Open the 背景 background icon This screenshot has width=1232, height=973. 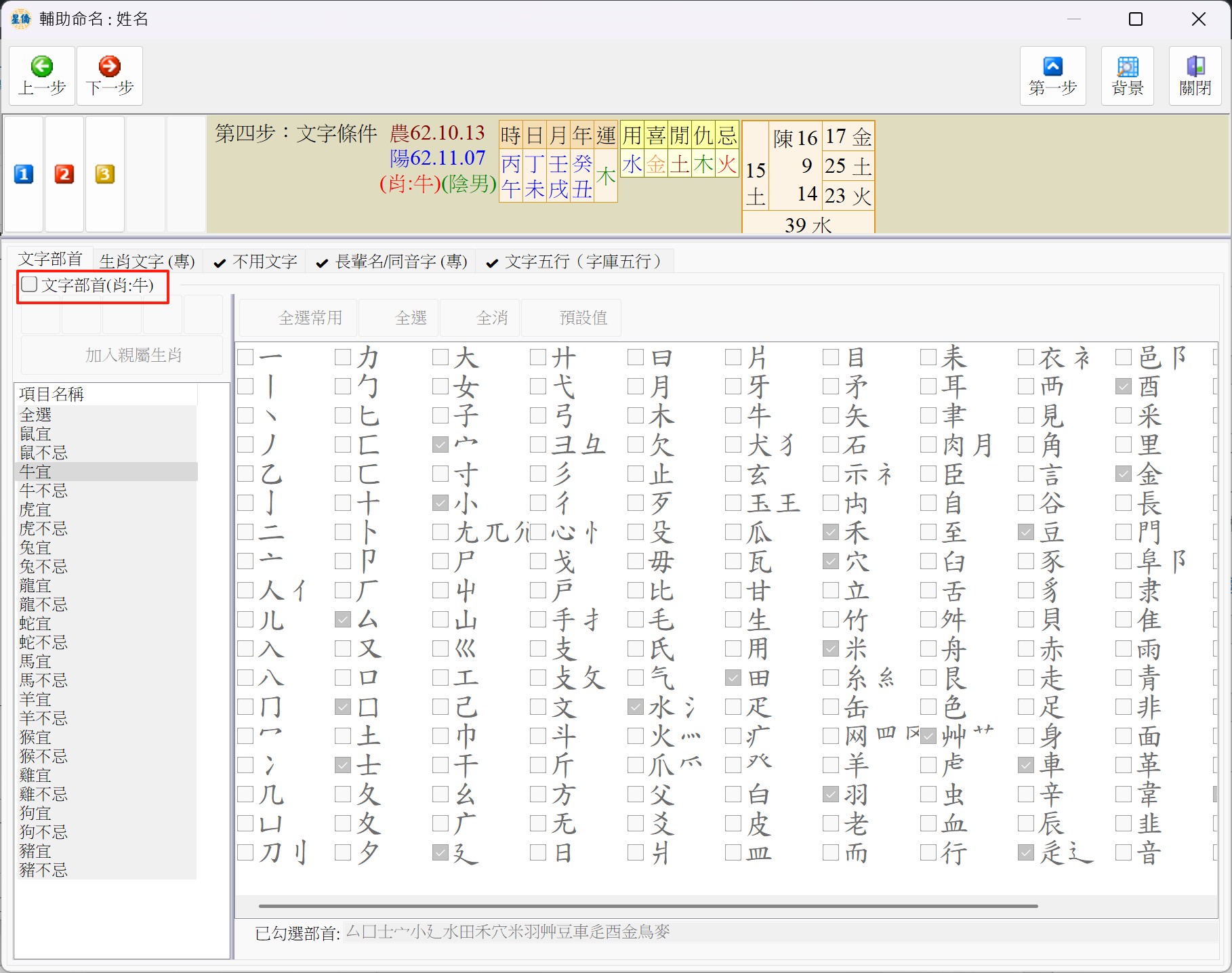coord(1127,66)
